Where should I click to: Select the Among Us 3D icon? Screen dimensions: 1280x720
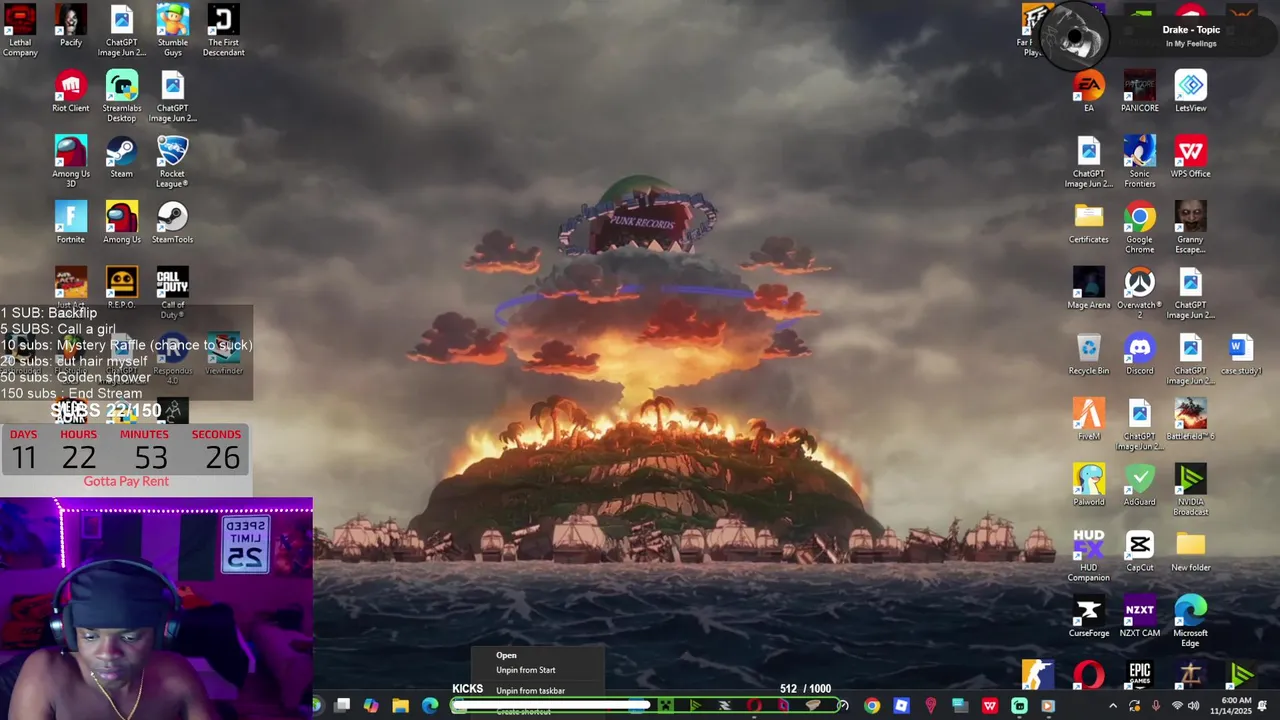tap(70, 161)
